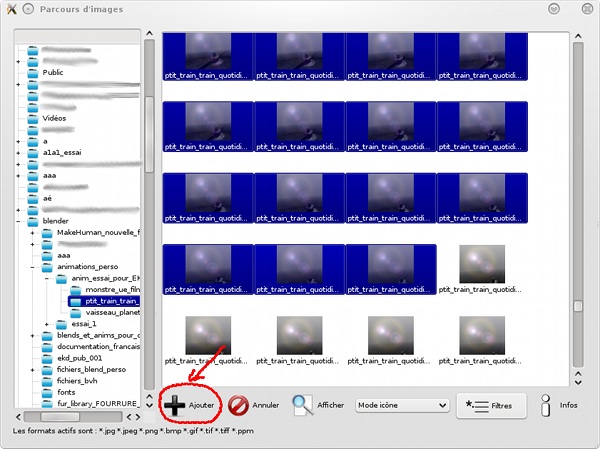This screenshot has width=600, height=449.
Task: Click the Afficher magnifier icon
Action: click(302, 405)
